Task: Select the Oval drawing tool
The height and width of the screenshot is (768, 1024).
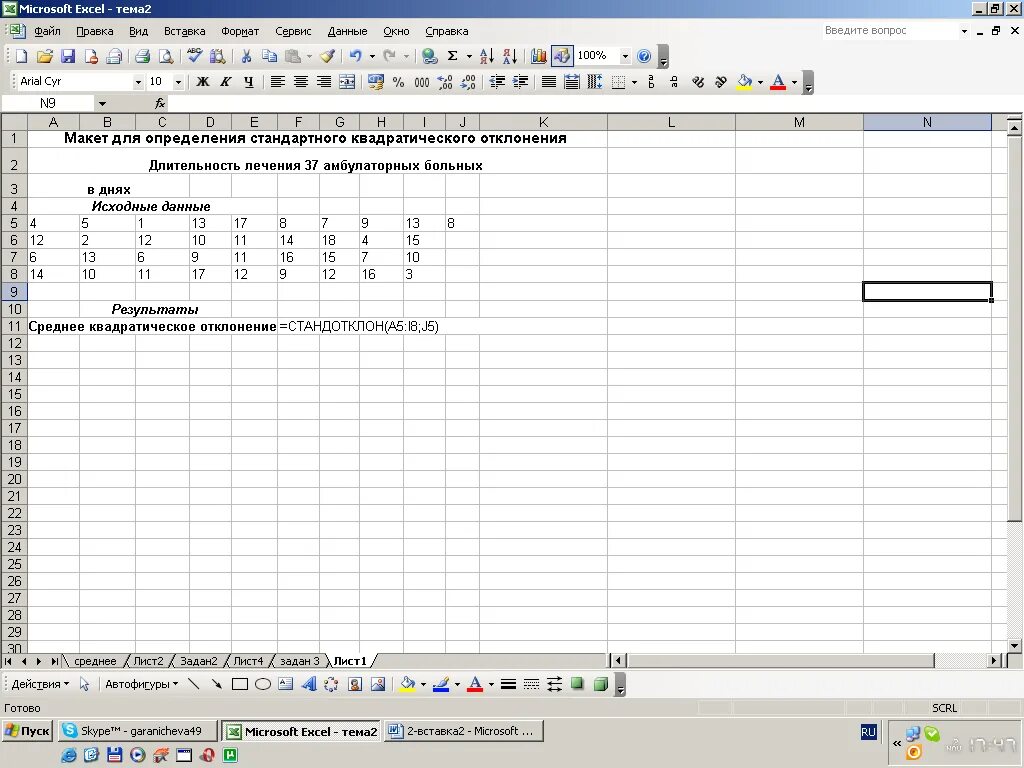Action: (x=263, y=684)
